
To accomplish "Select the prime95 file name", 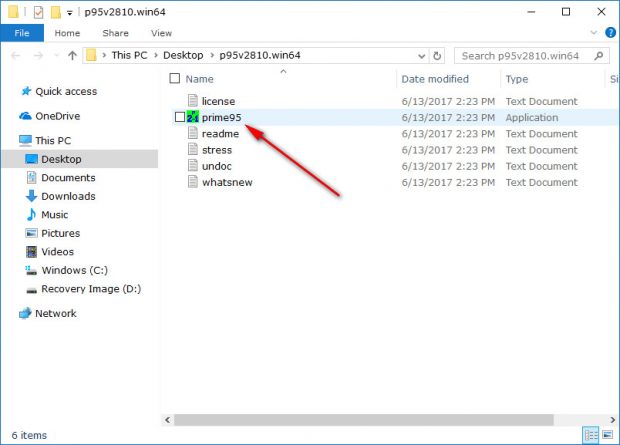I will tap(221, 117).
